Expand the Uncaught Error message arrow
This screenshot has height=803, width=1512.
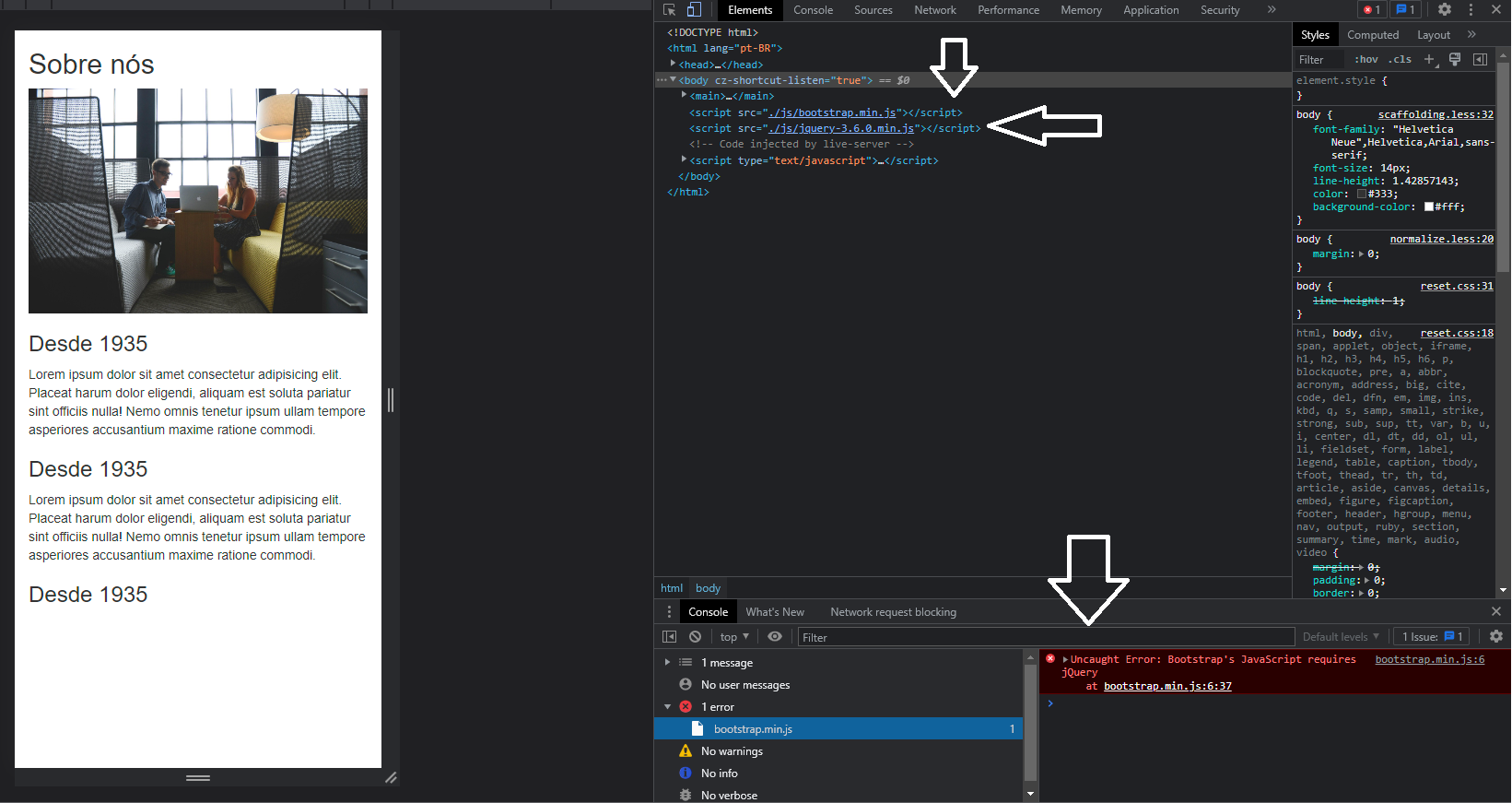coord(1065,660)
